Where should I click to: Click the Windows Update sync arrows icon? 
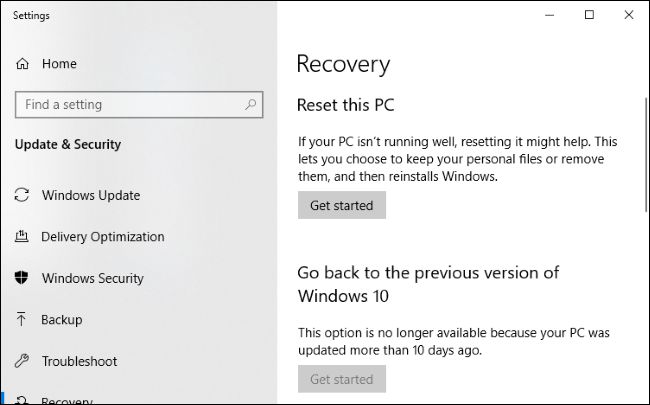point(22,196)
